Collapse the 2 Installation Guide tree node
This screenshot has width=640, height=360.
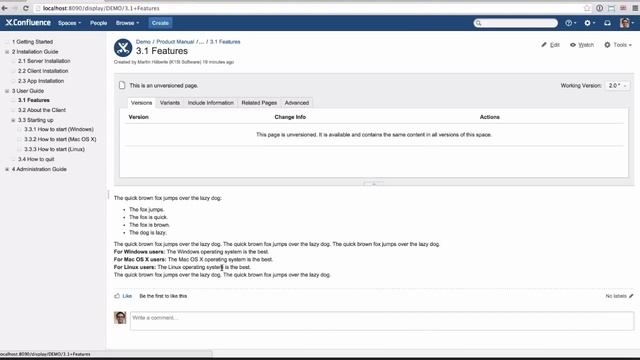[x=7, y=52]
